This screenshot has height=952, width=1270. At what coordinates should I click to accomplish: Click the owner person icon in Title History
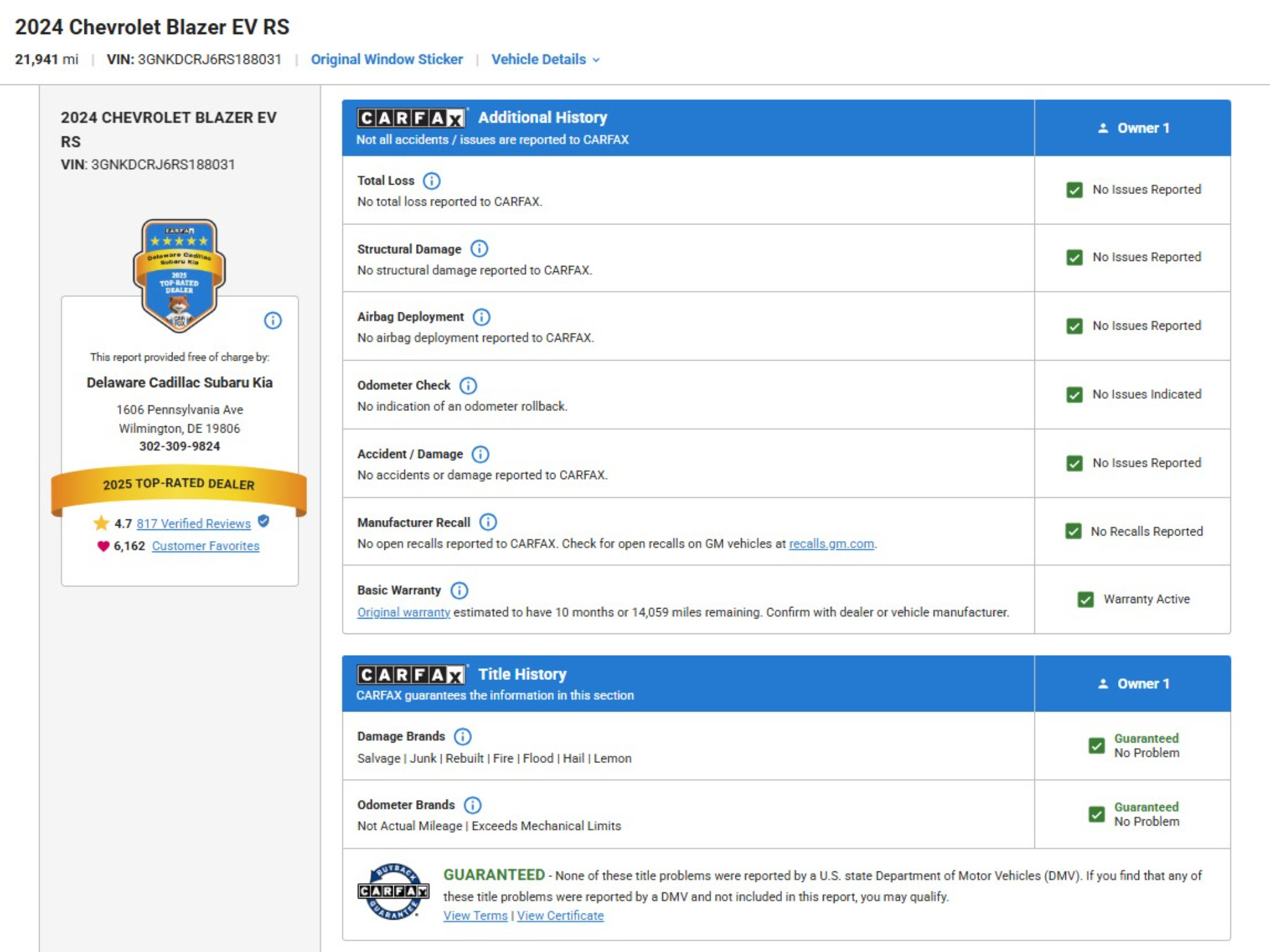[x=1103, y=684]
